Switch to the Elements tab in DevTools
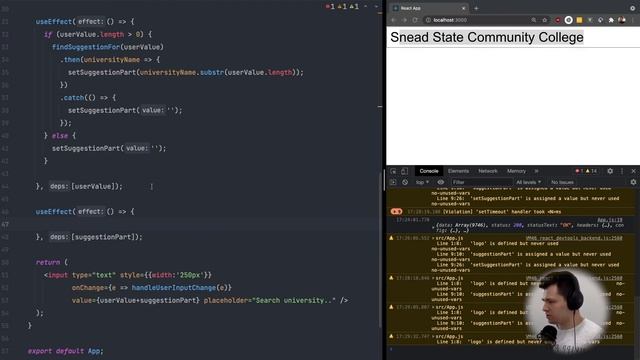640x360 pixels. point(458,171)
